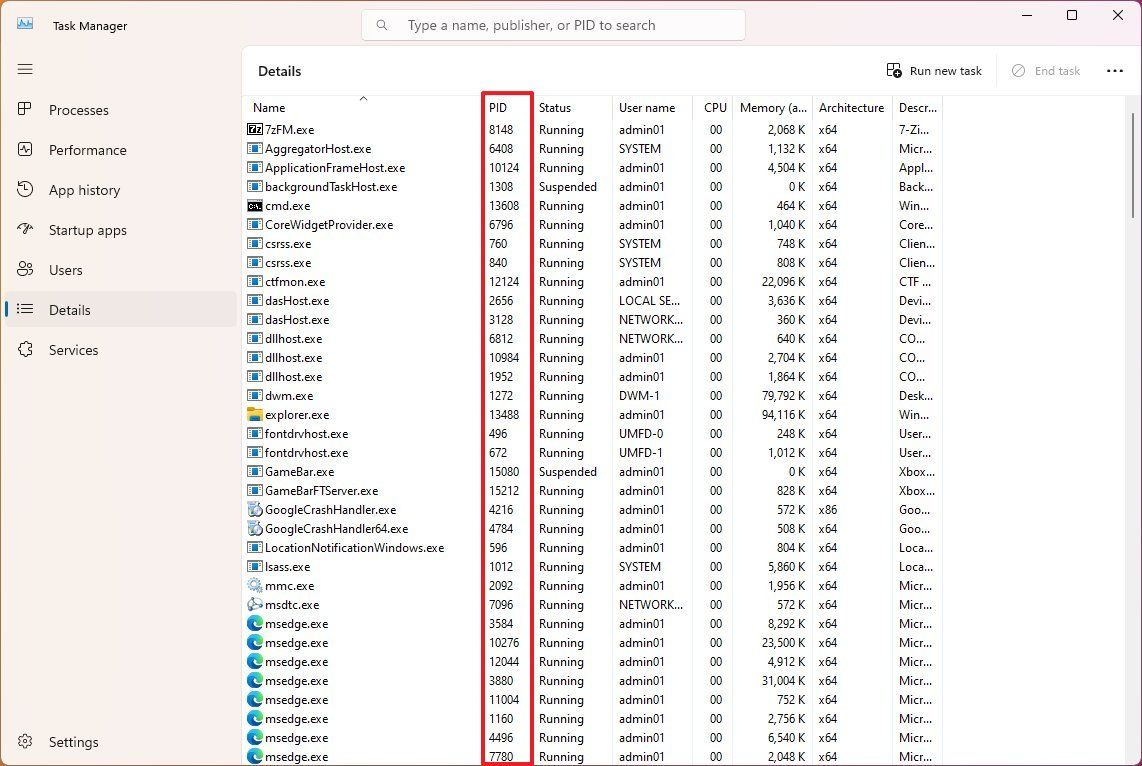Click the magnifier icon in the search bar
This screenshot has height=766, width=1142.
pyautogui.click(x=381, y=24)
